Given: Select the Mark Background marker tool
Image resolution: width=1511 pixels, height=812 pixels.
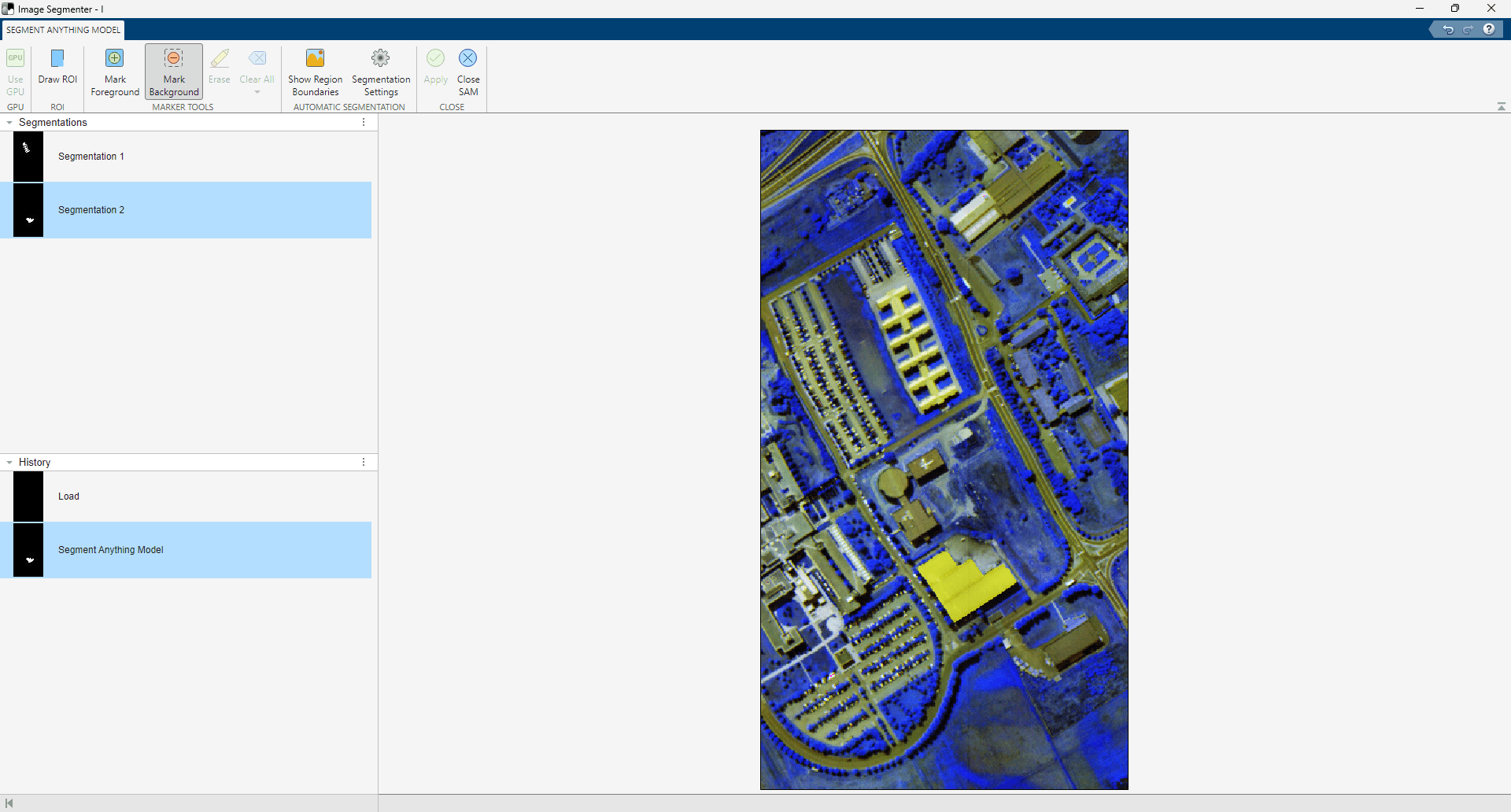Looking at the screenshot, I should pyautogui.click(x=173, y=70).
